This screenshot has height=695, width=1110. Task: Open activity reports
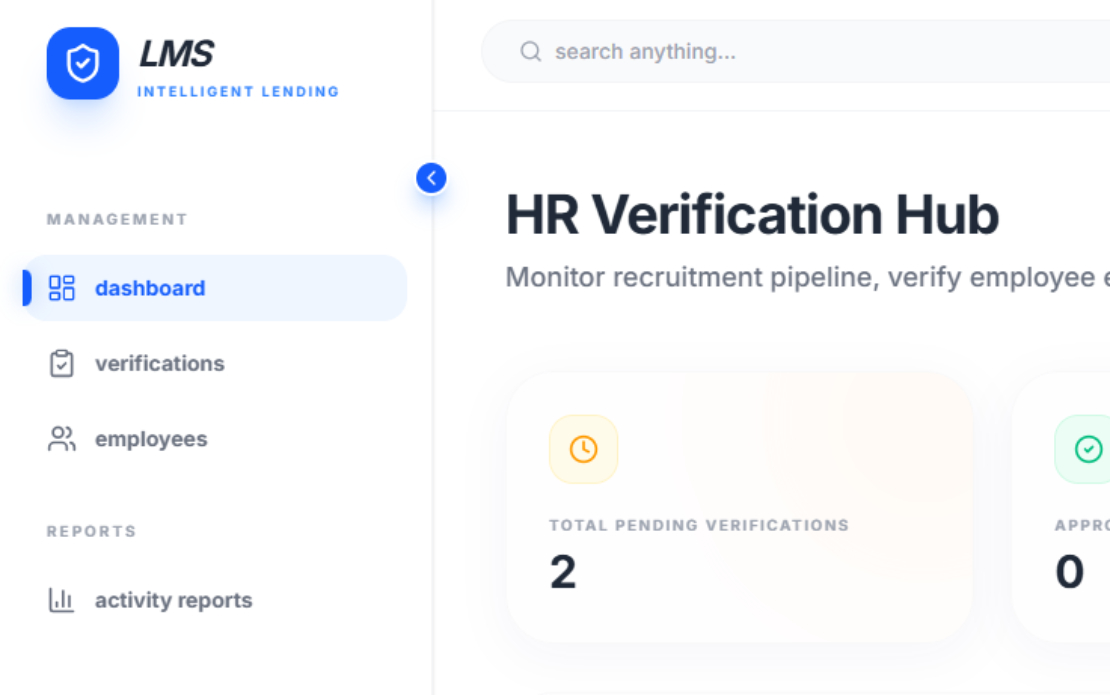tap(215, 600)
